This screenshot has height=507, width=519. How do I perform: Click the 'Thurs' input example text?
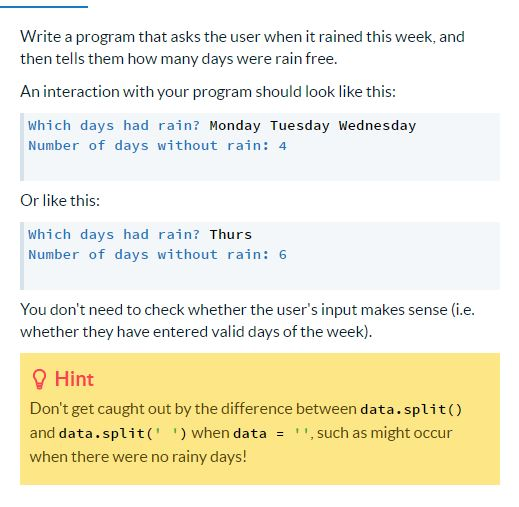pos(231,235)
